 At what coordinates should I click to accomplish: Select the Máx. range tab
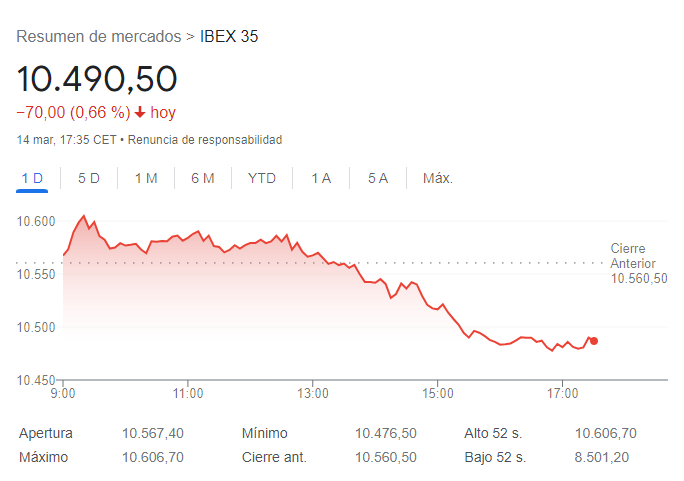438,178
